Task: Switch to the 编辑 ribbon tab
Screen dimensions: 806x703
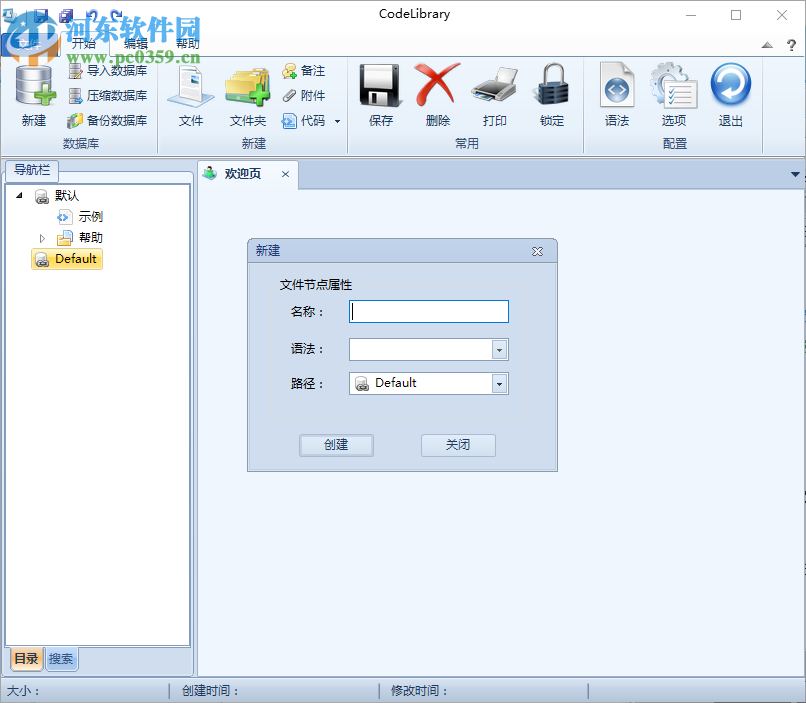Action: (x=134, y=43)
